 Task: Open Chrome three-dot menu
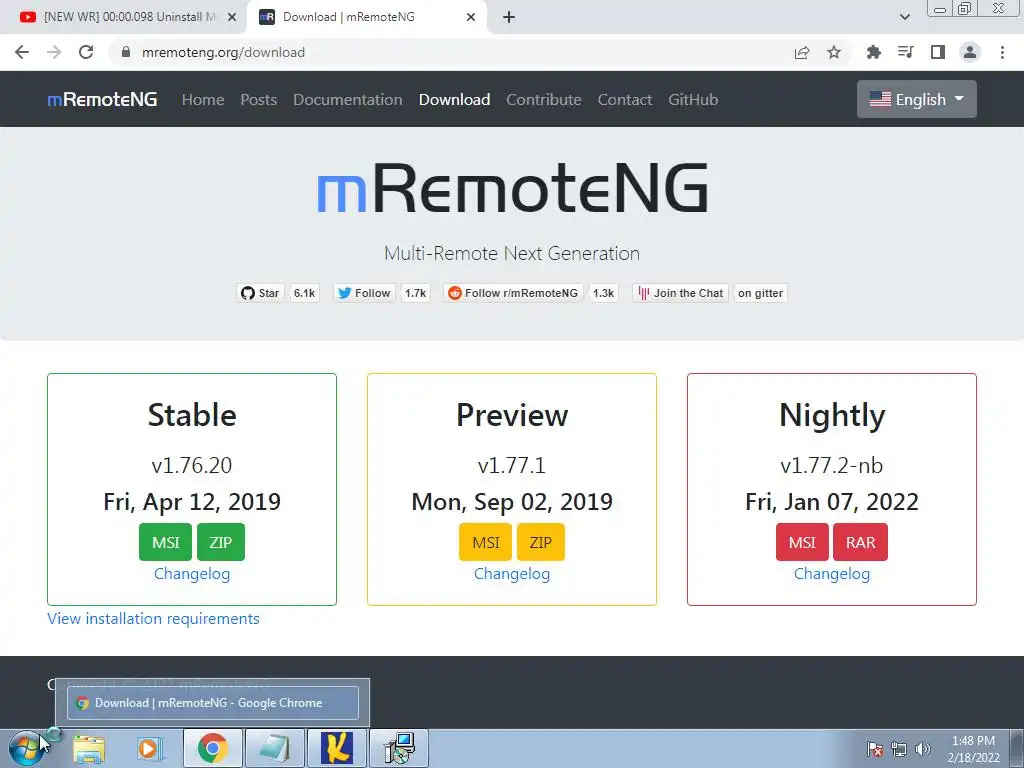click(1002, 52)
